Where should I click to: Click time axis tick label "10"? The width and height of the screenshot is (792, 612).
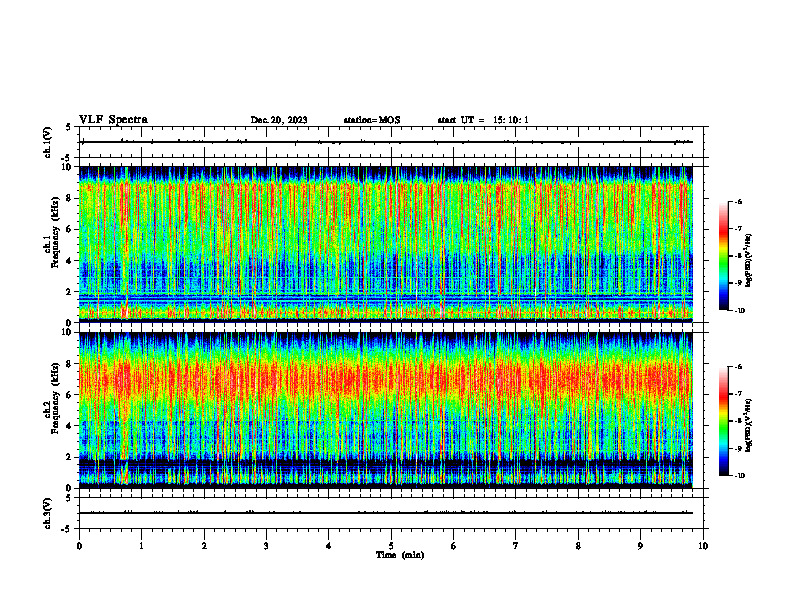[703, 546]
